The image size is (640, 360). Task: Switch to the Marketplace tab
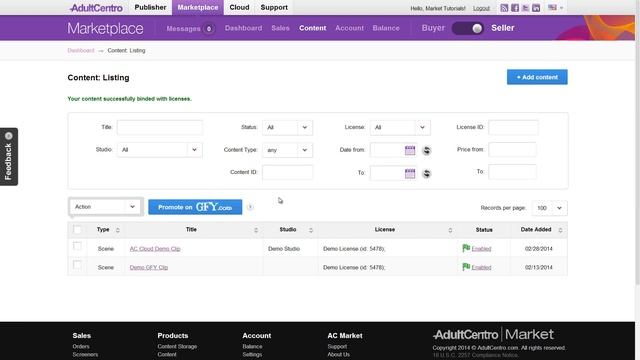tap(198, 7)
